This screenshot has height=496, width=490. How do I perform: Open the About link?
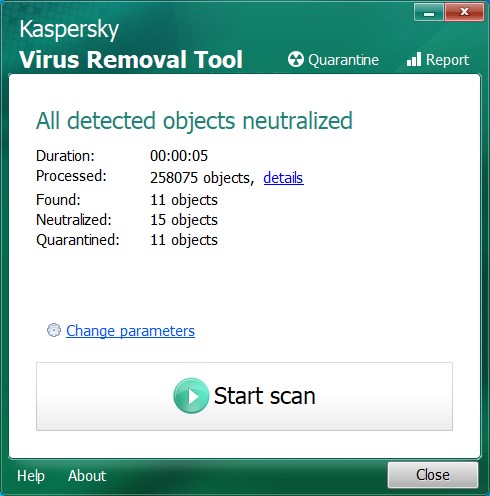[x=87, y=476]
